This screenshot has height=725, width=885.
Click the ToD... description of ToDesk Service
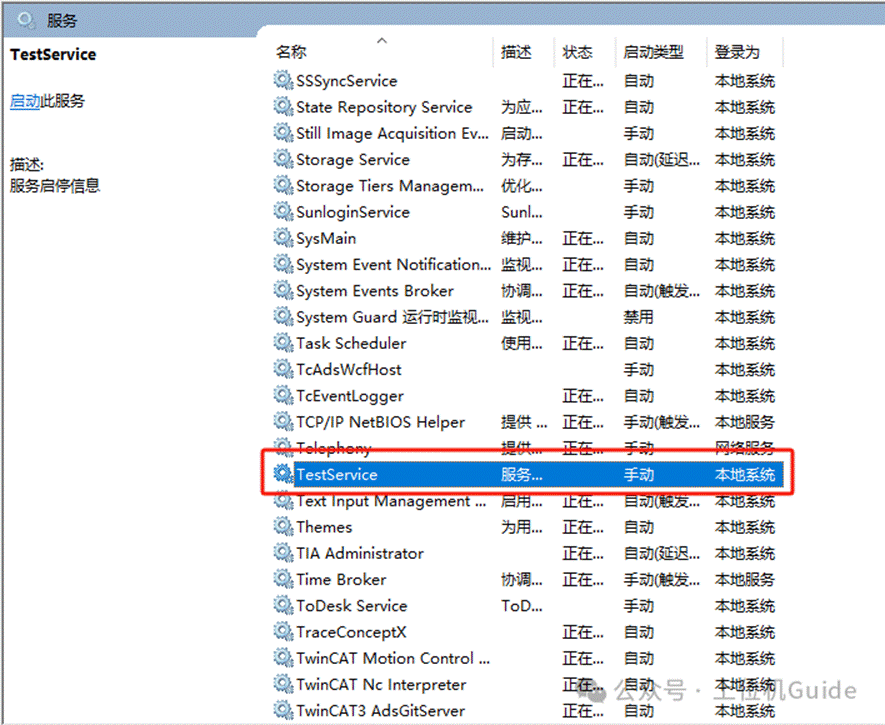coord(522,605)
